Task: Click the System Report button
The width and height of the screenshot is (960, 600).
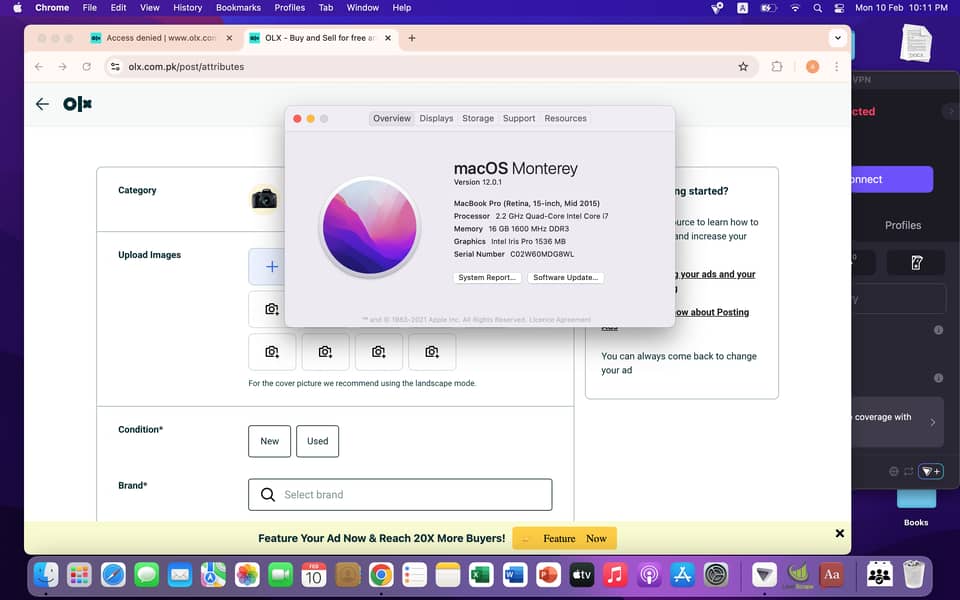Action: pos(486,277)
